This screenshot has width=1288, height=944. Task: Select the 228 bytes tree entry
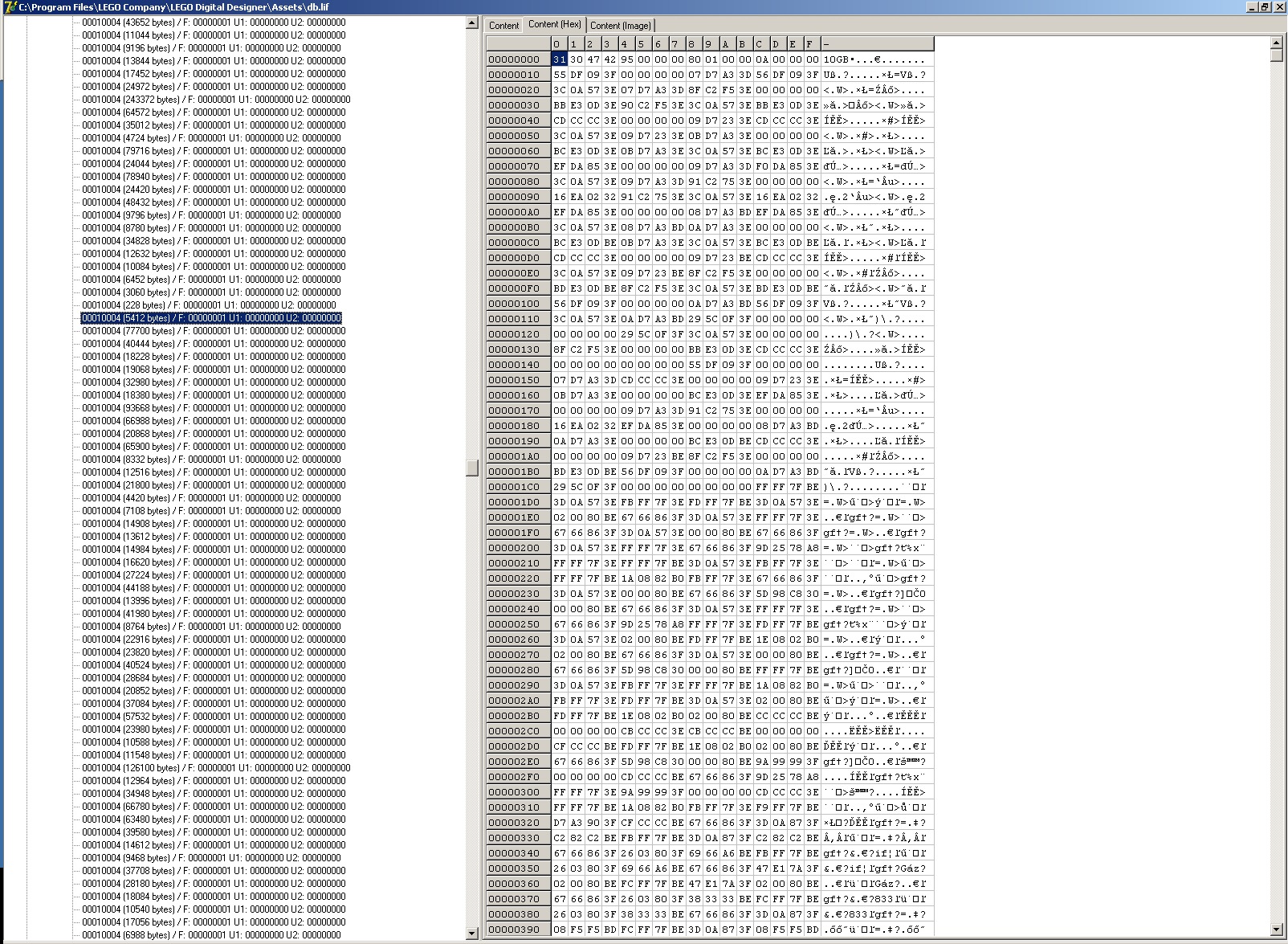tap(209, 305)
